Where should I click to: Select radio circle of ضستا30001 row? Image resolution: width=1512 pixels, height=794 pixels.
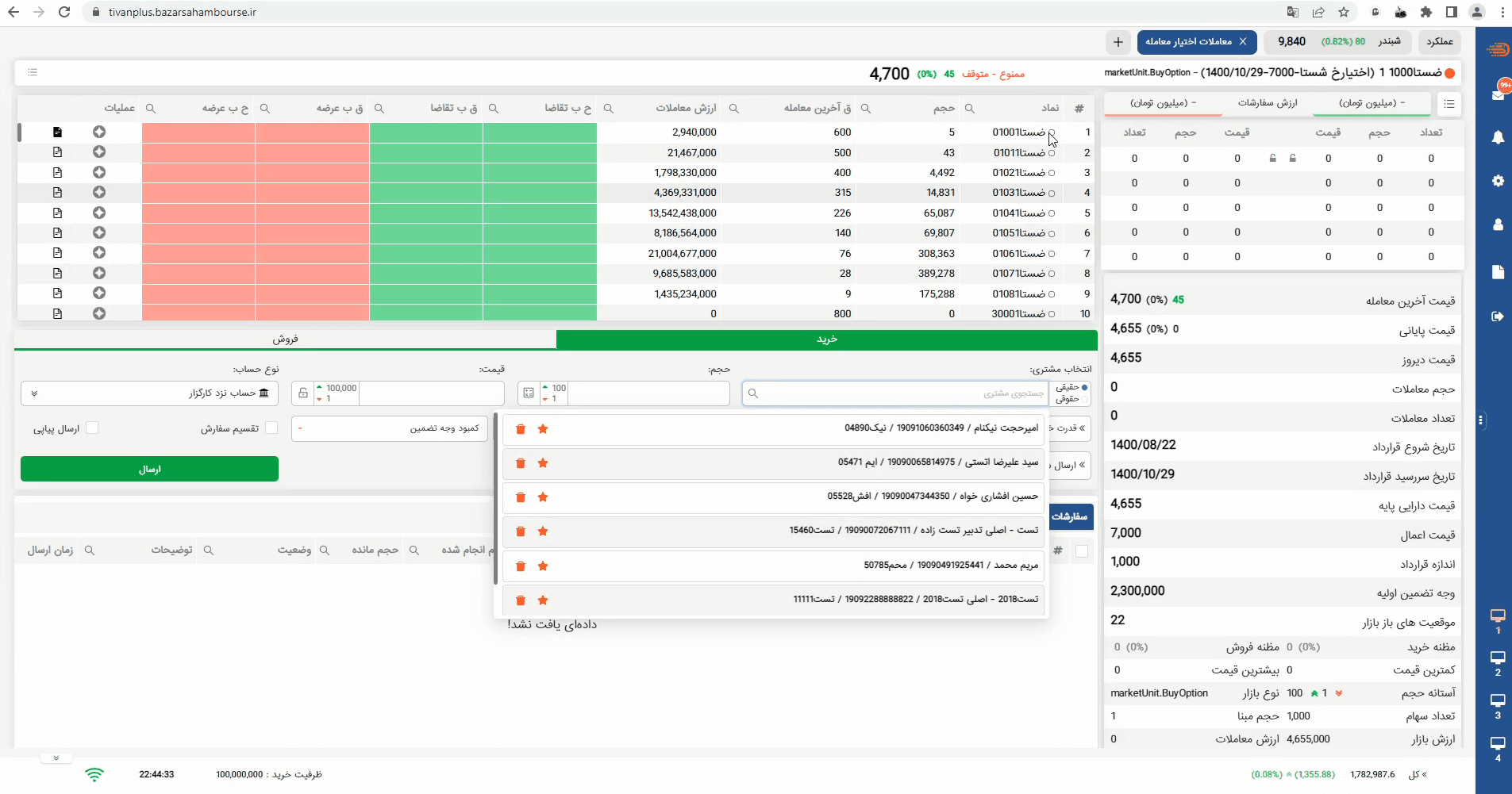click(1052, 314)
